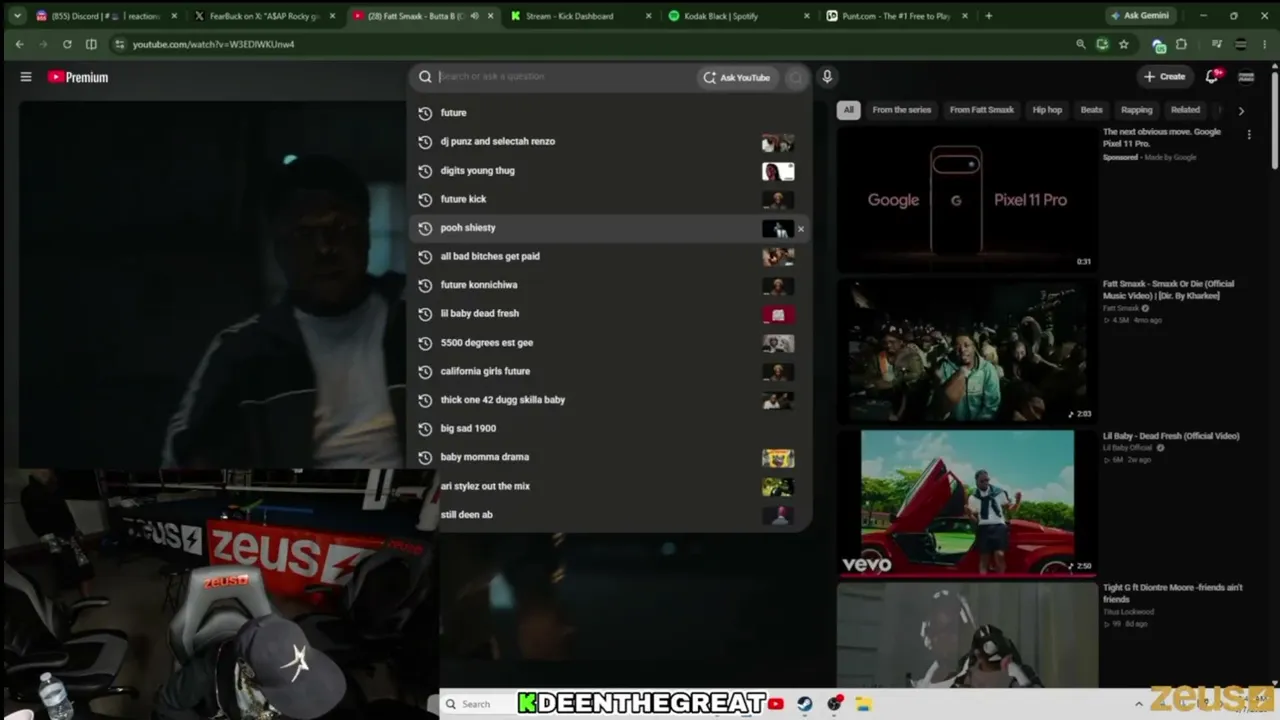This screenshot has width=1280, height=720.
Task: Click the voice search microphone icon
Action: pyautogui.click(x=827, y=77)
